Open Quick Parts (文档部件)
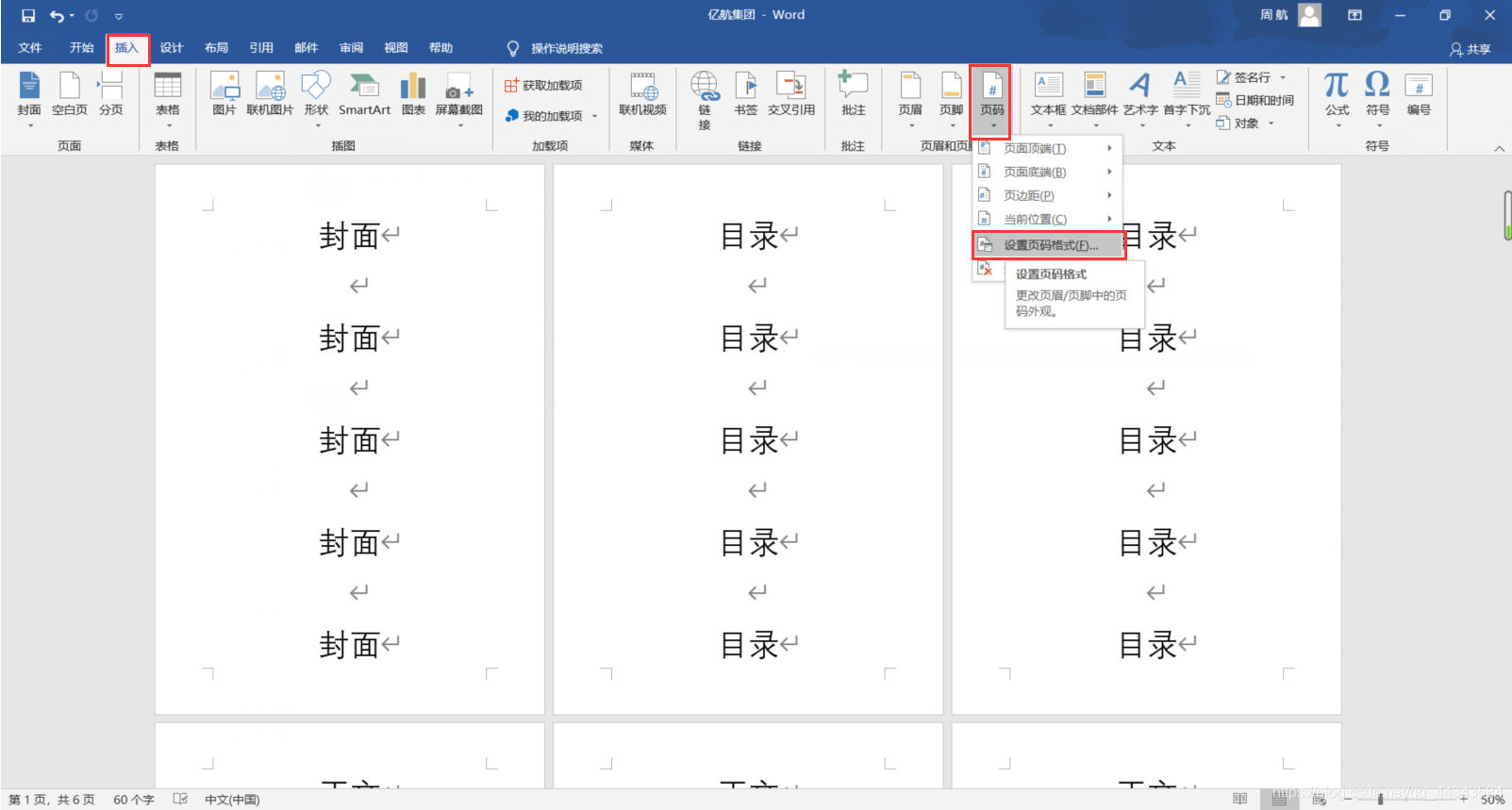The image size is (1512, 810). point(1094,98)
